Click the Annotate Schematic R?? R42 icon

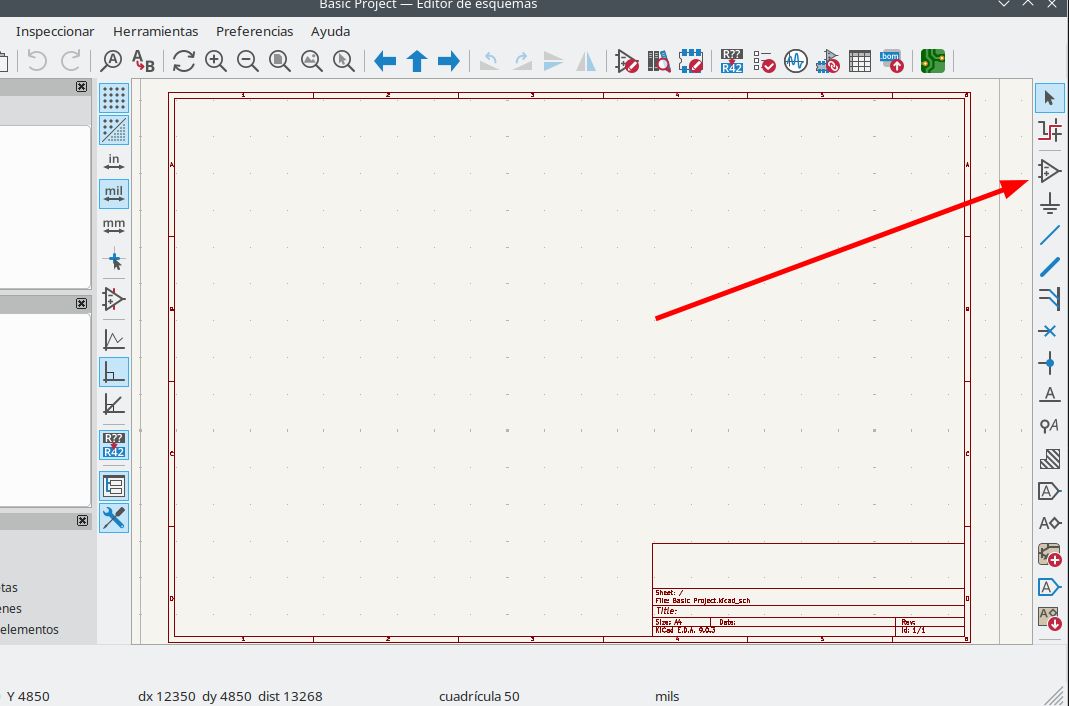732,62
